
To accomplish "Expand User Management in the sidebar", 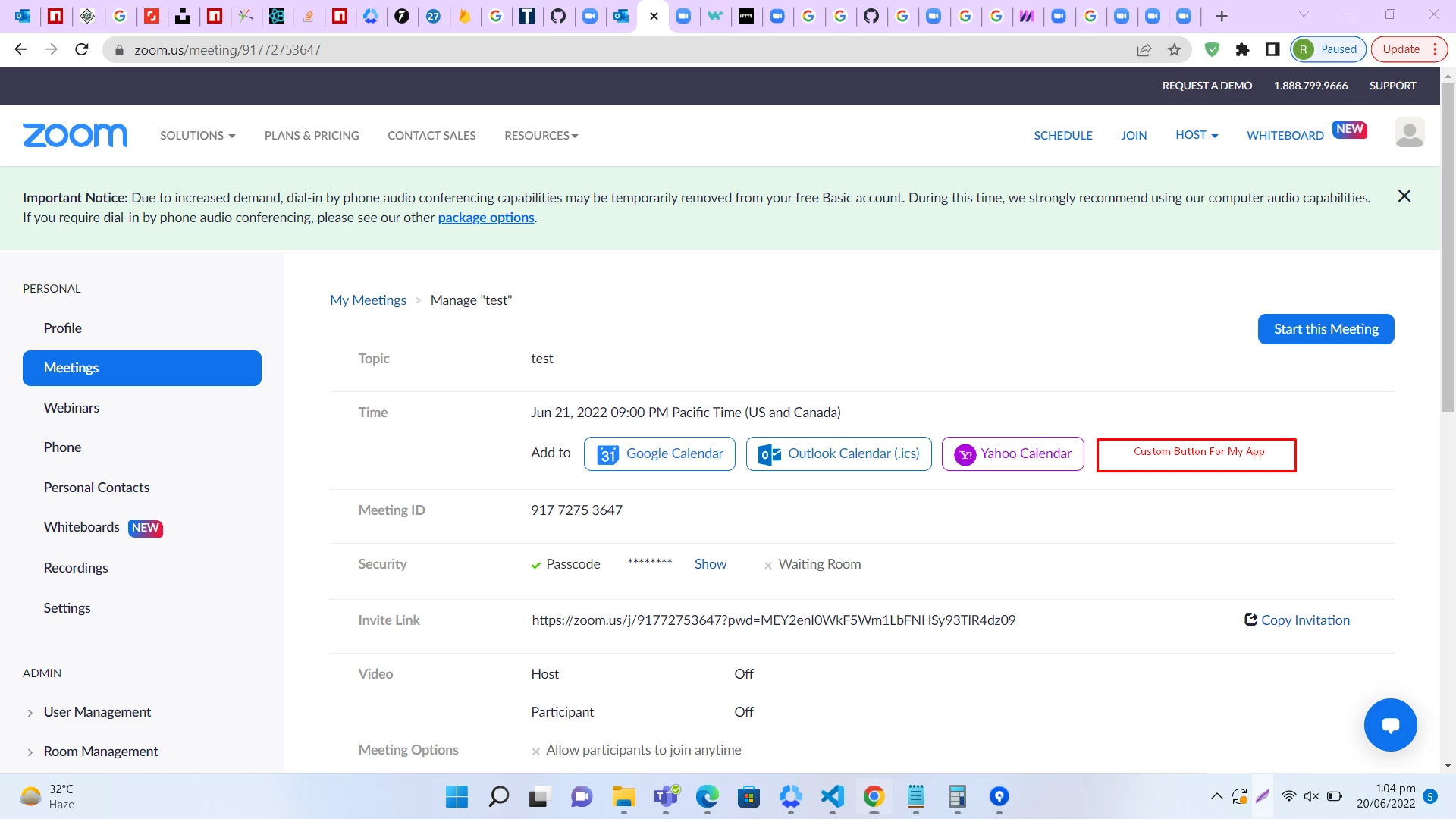I will [97, 712].
